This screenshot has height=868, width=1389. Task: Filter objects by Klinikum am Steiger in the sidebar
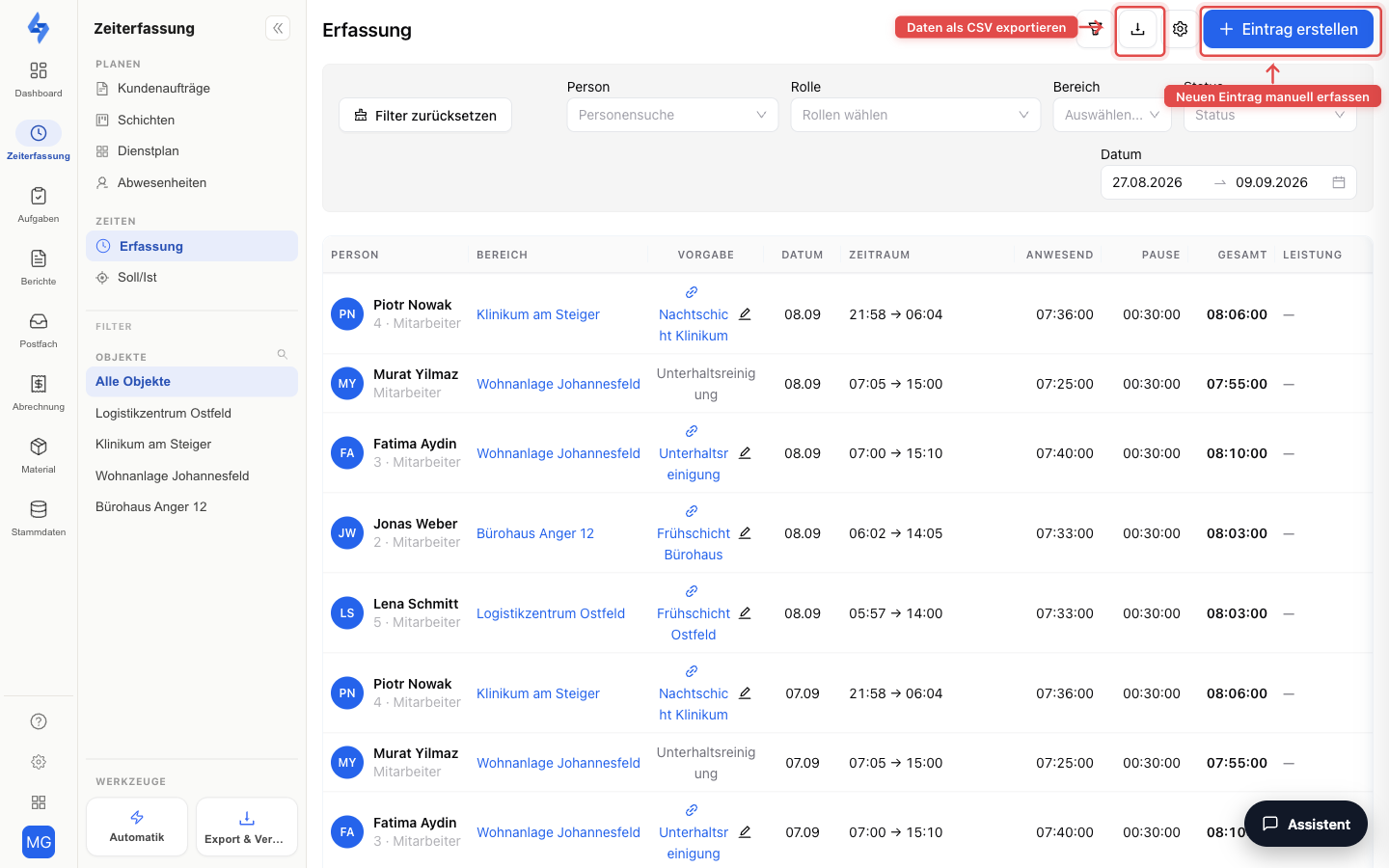tap(192, 444)
